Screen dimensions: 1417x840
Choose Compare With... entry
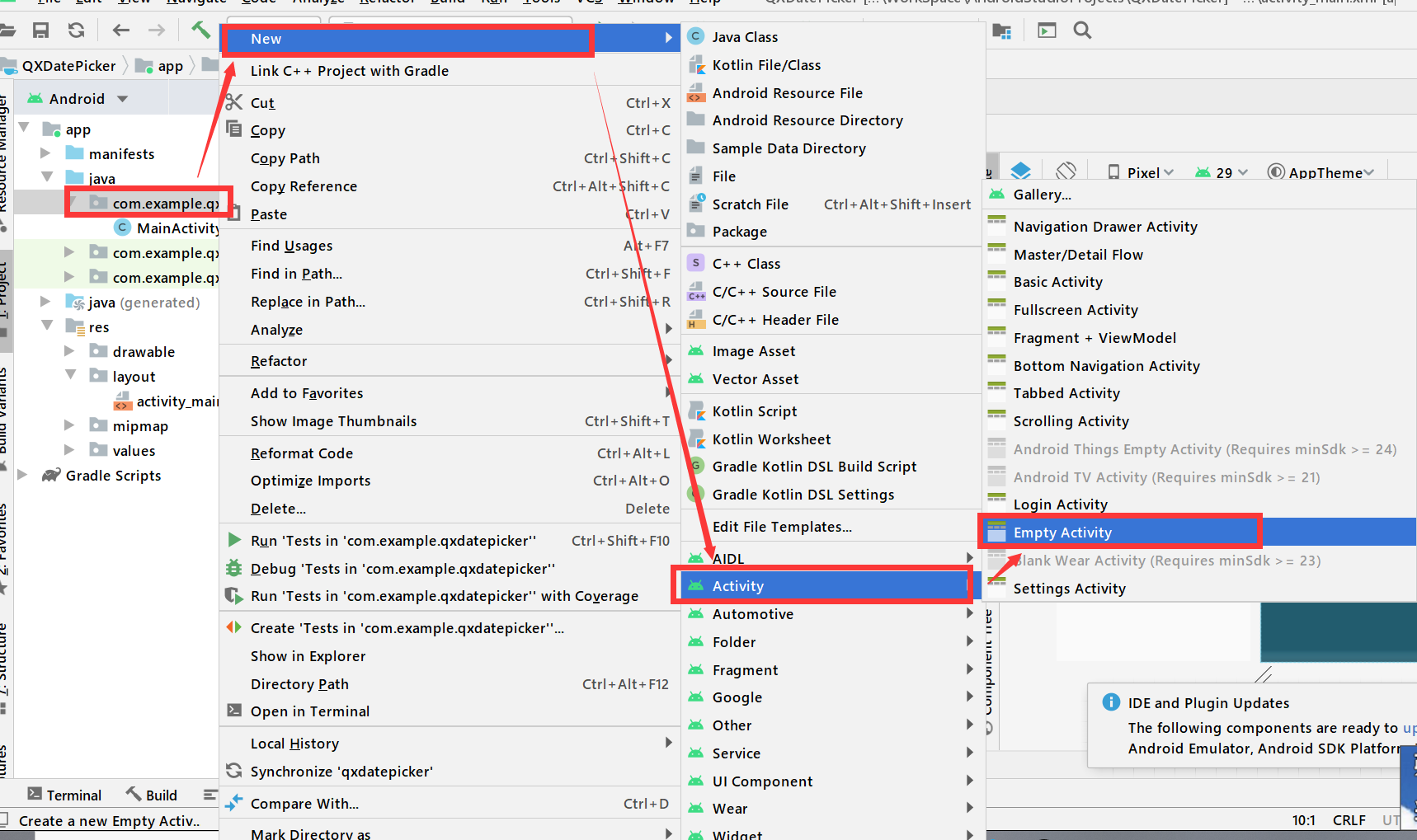pos(450,804)
